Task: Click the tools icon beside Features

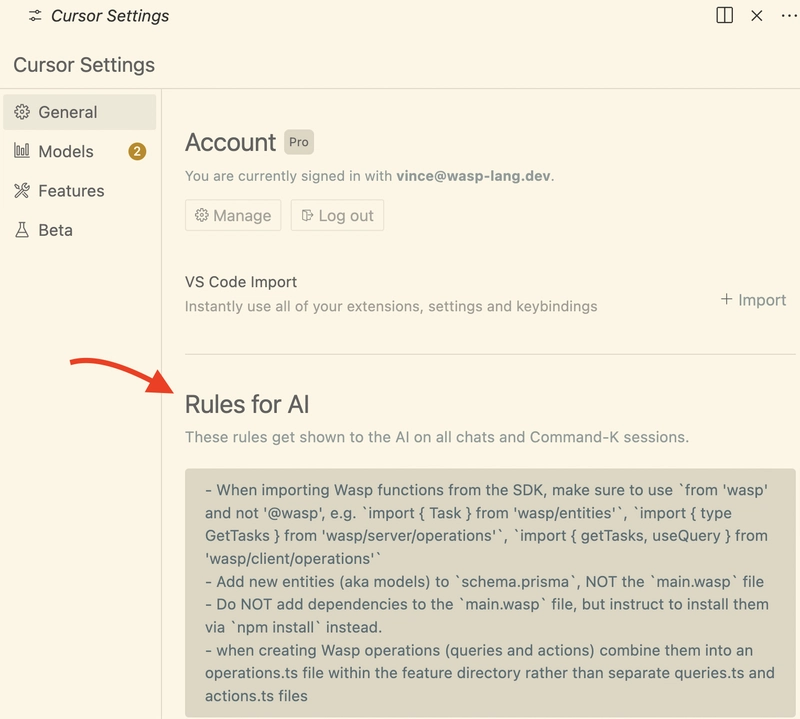Action: [x=22, y=190]
